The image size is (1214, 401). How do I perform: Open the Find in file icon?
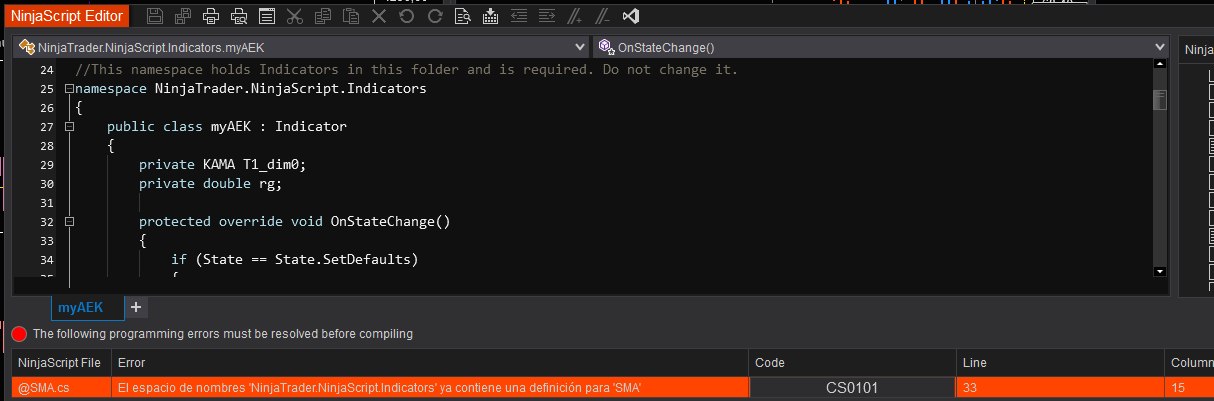pyautogui.click(x=462, y=16)
